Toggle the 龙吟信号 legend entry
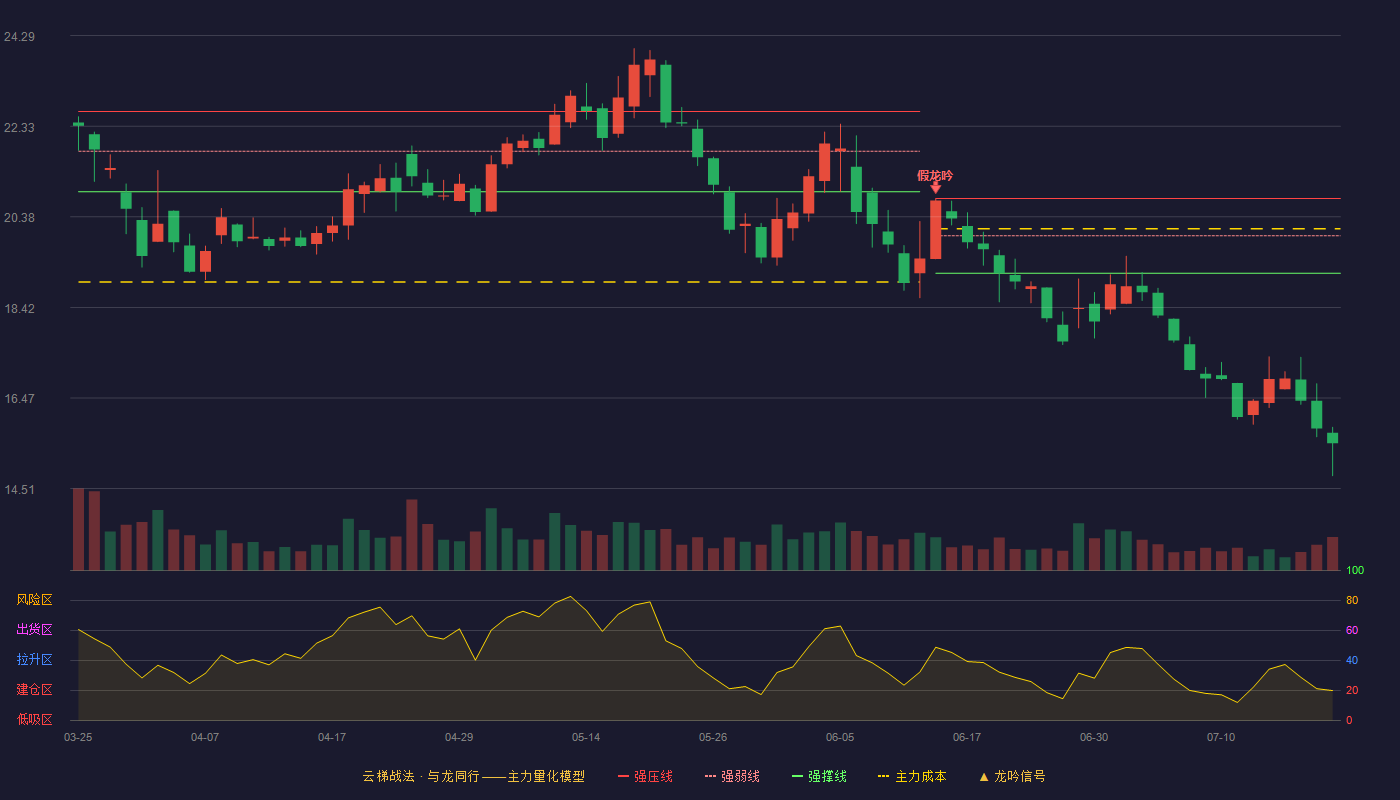 [x=1011, y=776]
